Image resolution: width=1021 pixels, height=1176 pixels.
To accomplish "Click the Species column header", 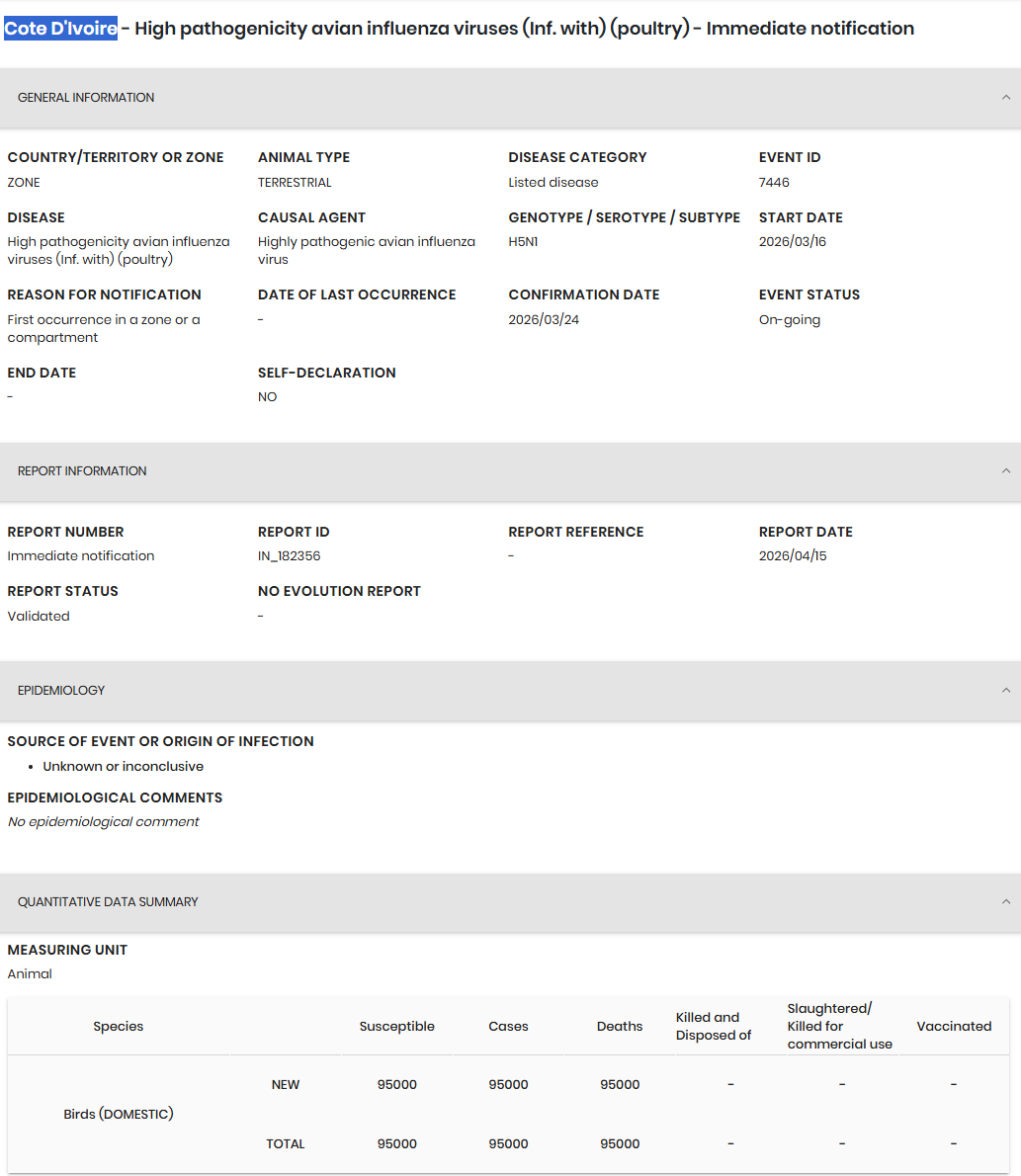I will coord(119,1026).
